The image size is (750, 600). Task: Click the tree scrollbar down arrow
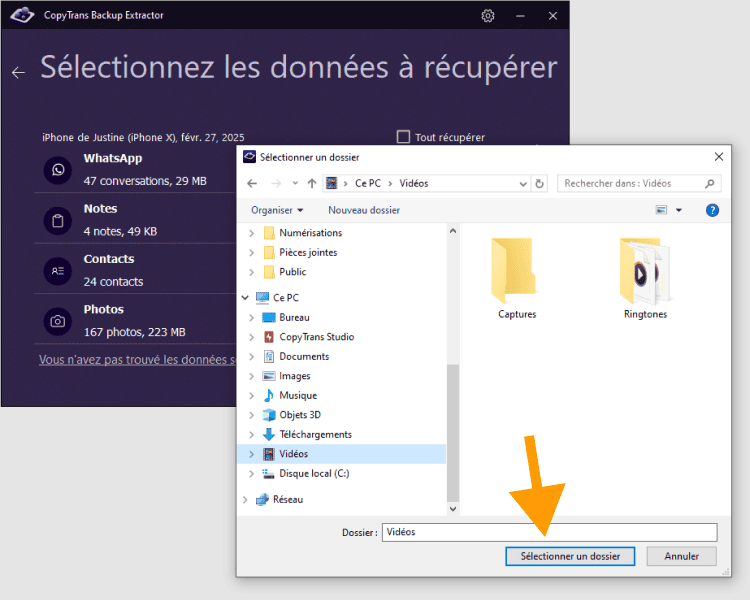(x=453, y=509)
